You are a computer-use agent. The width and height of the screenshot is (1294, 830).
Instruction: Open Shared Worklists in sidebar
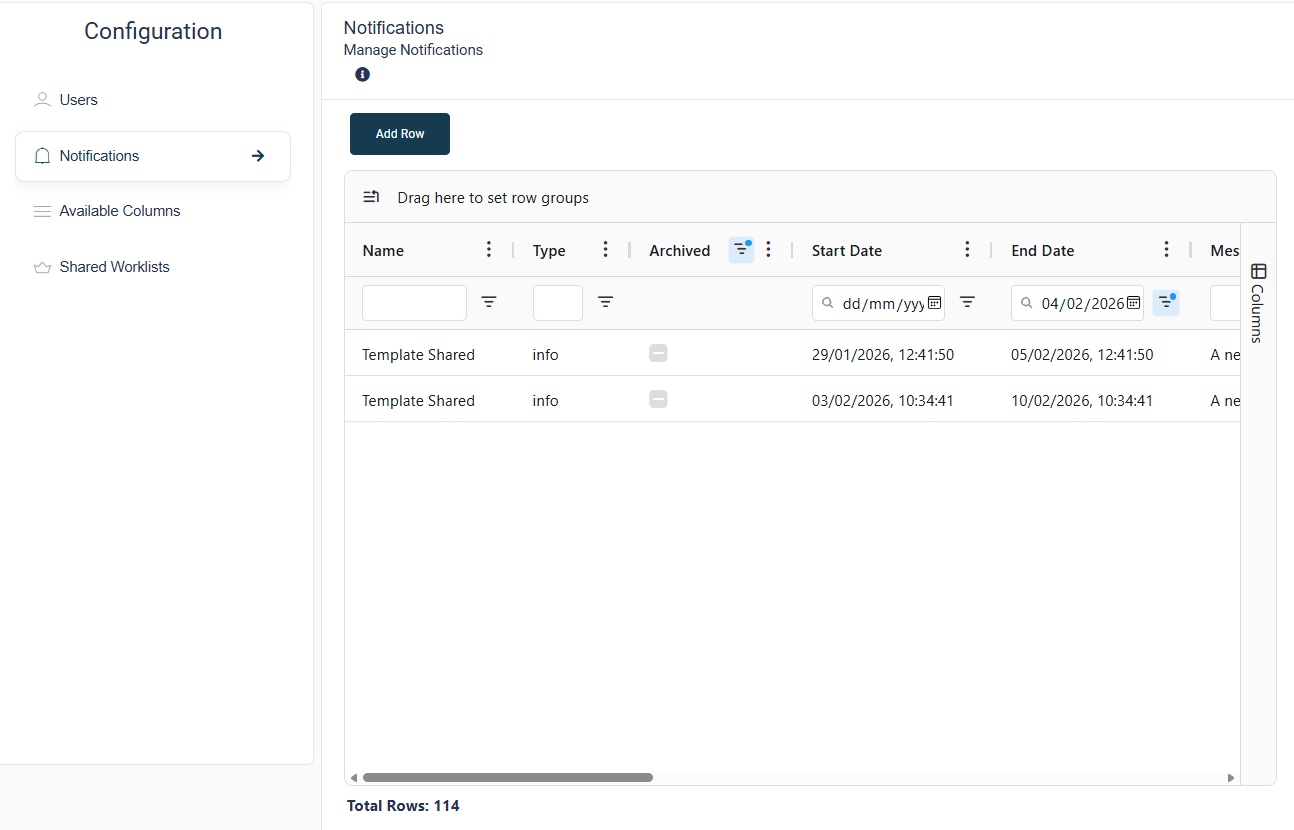(114, 267)
